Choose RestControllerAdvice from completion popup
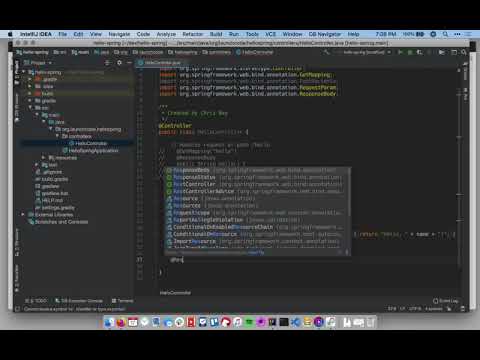The height and width of the screenshot is (360, 480). (x=257, y=191)
